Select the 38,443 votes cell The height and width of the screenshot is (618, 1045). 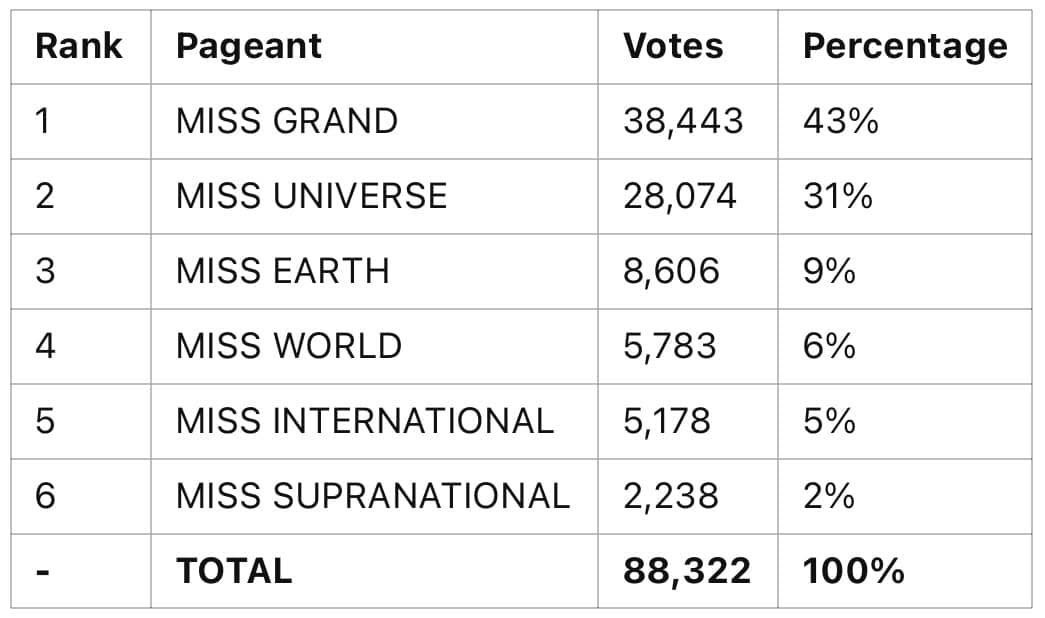tap(683, 121)
